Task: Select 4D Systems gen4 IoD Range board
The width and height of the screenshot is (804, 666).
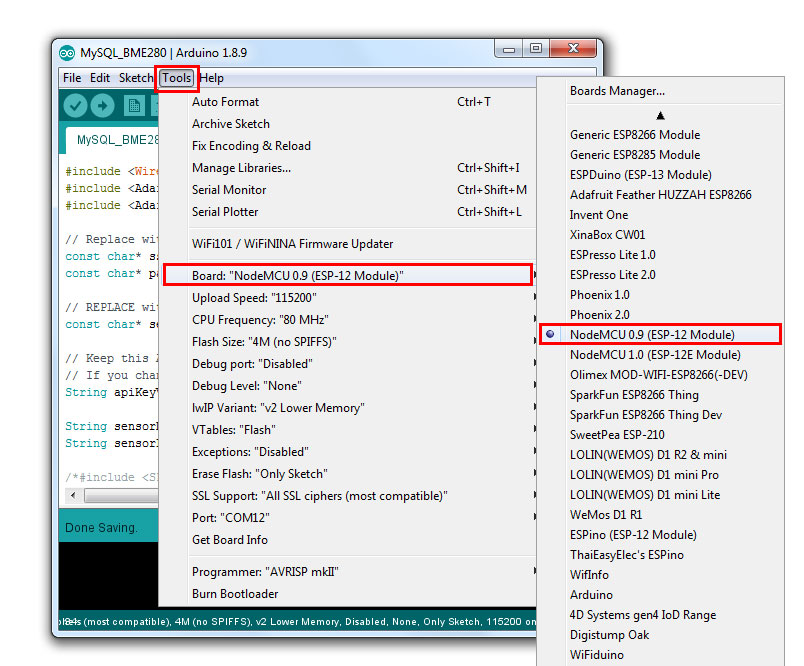Action: pyautogui.click(x=660, y=615)
